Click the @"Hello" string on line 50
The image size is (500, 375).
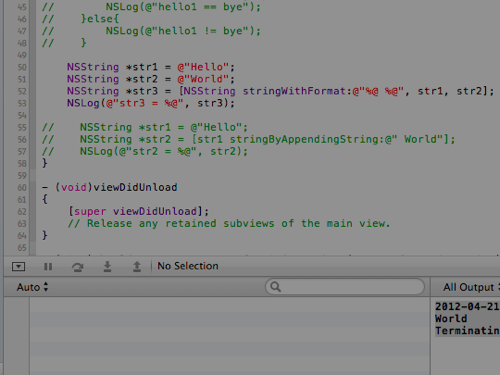(203, 67)
